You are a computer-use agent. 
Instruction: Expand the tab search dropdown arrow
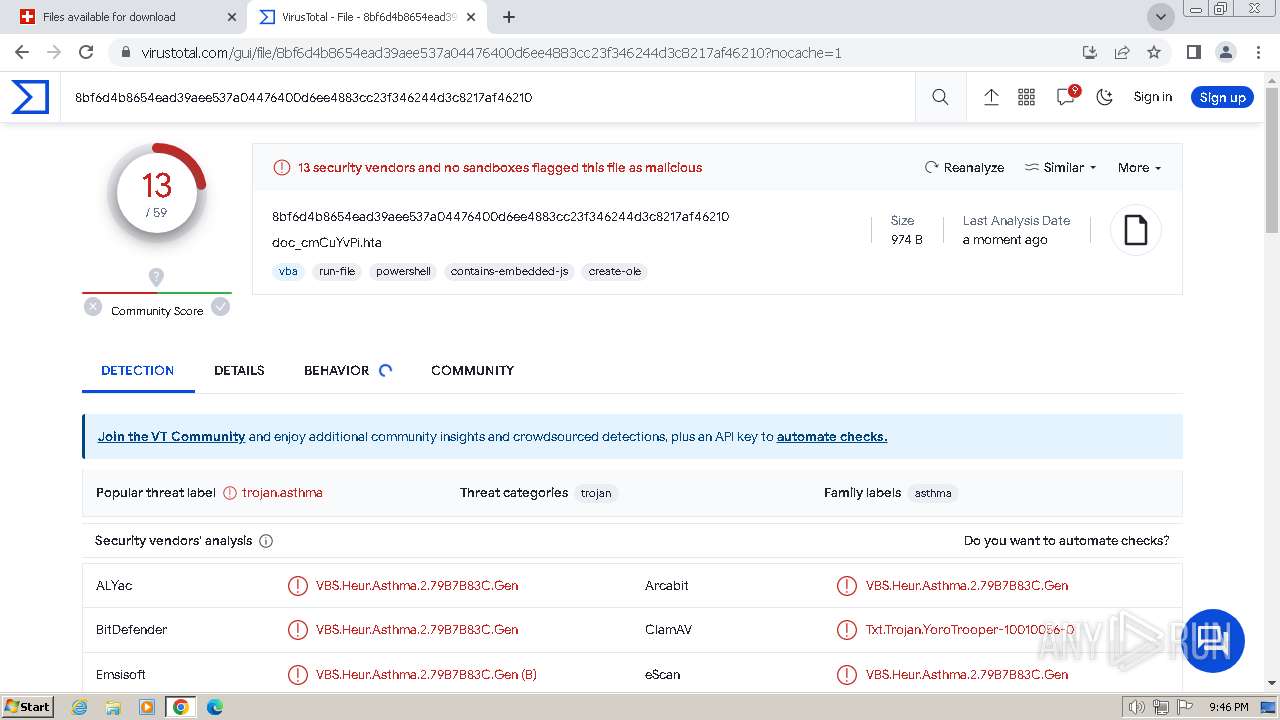[x=1160, y=17]
